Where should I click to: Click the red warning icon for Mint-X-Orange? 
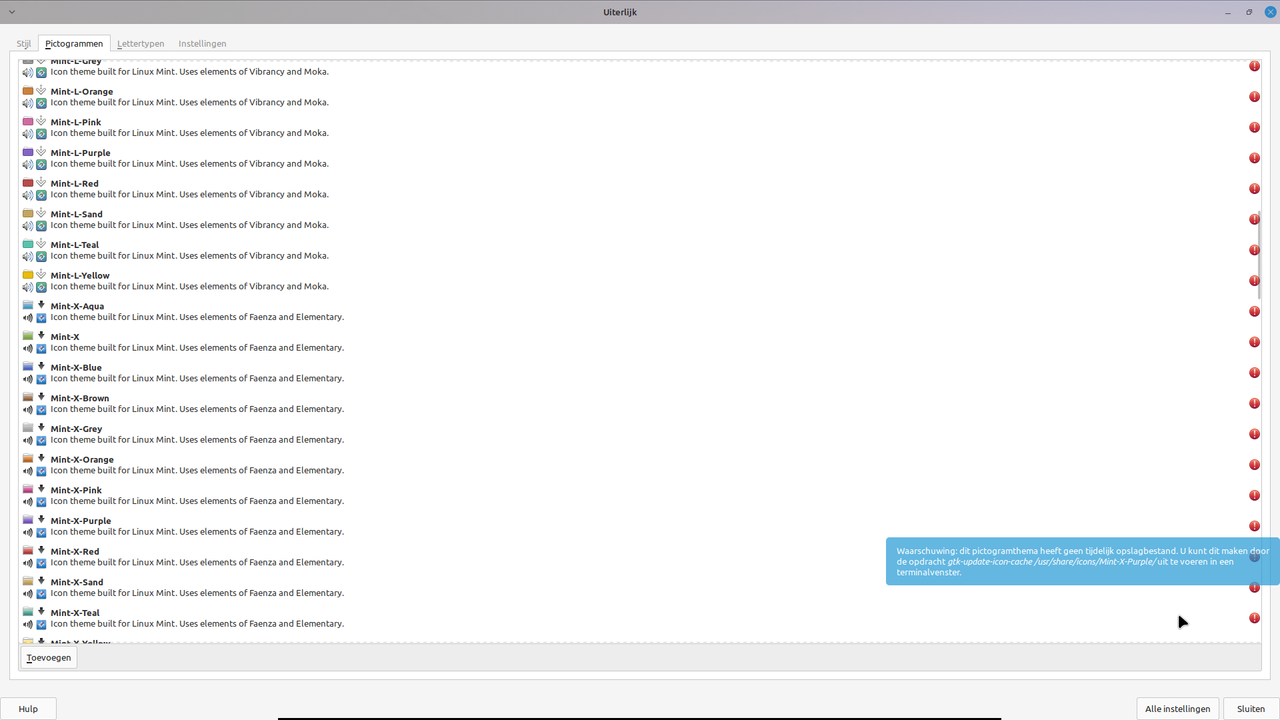click(1254, 464)
